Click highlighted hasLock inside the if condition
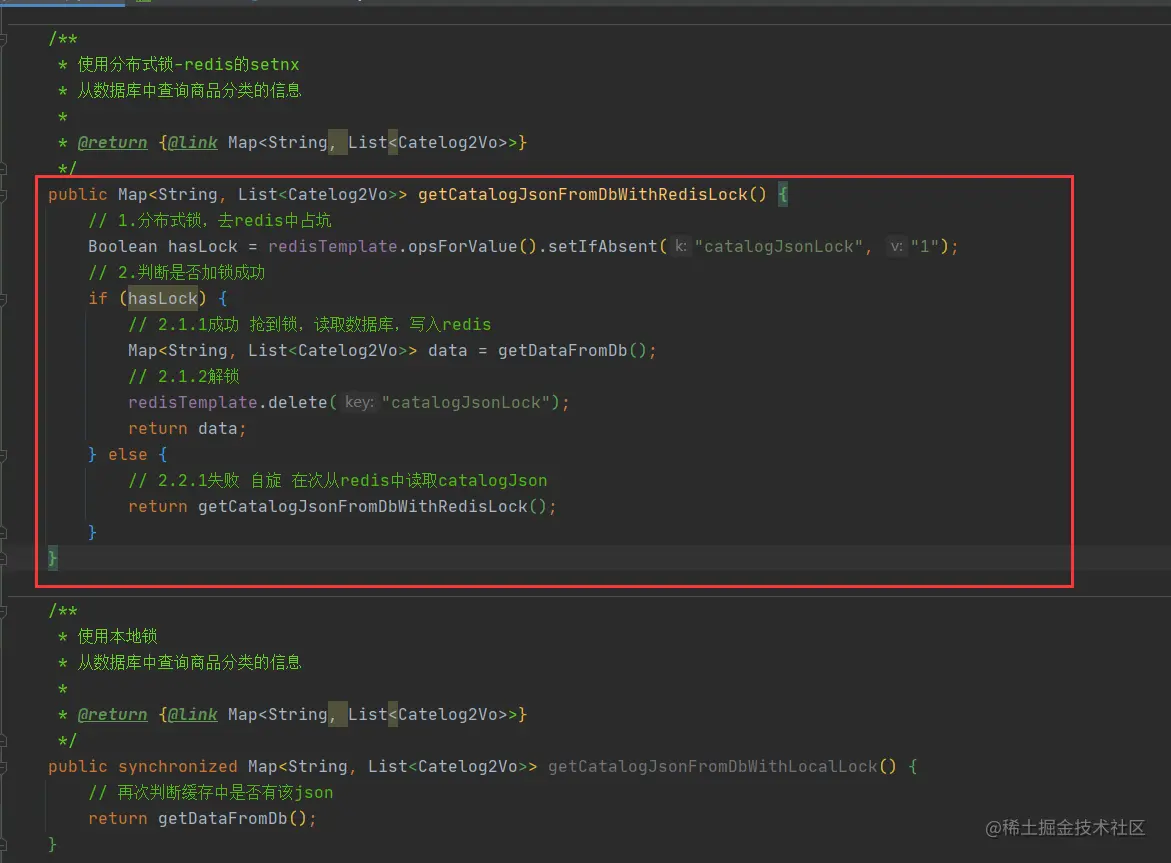This screenshot has width=1171, height=863. pyautogui.click(x=163, y=299)
